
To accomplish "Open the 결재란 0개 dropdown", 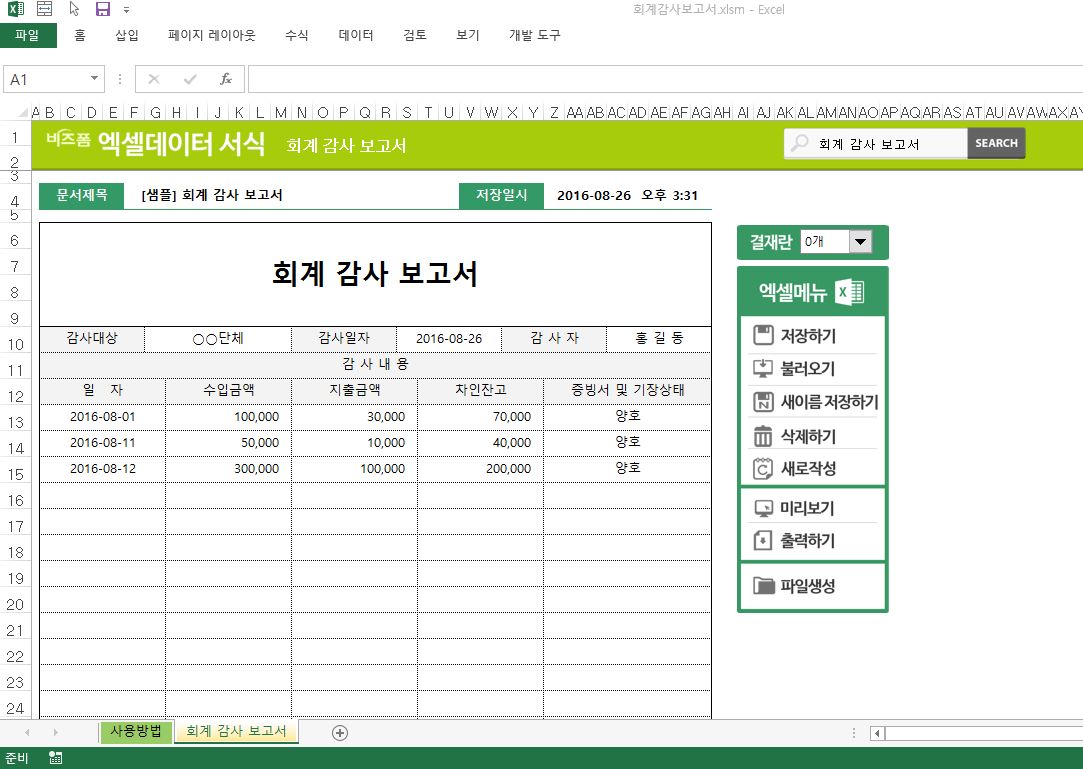I will pyautogui.click(x=861, y=242).
